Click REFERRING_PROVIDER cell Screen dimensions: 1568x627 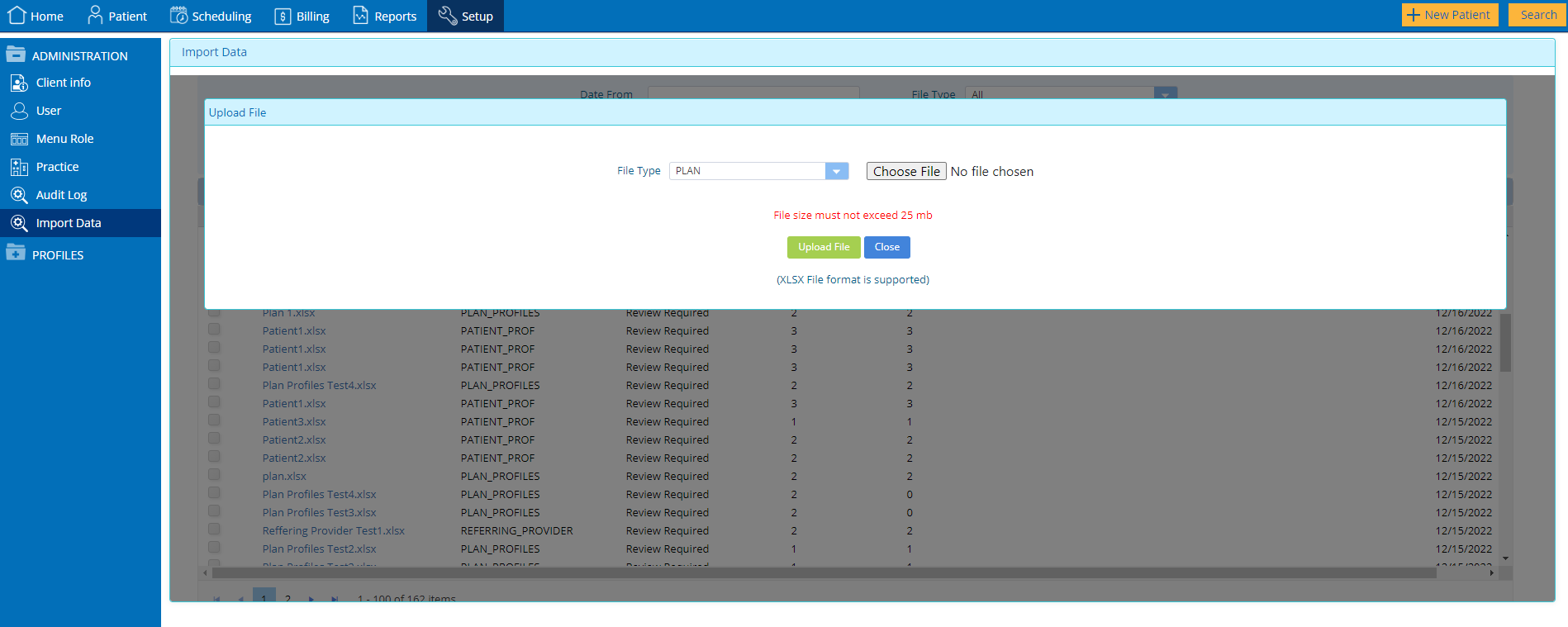coord(516,530)
